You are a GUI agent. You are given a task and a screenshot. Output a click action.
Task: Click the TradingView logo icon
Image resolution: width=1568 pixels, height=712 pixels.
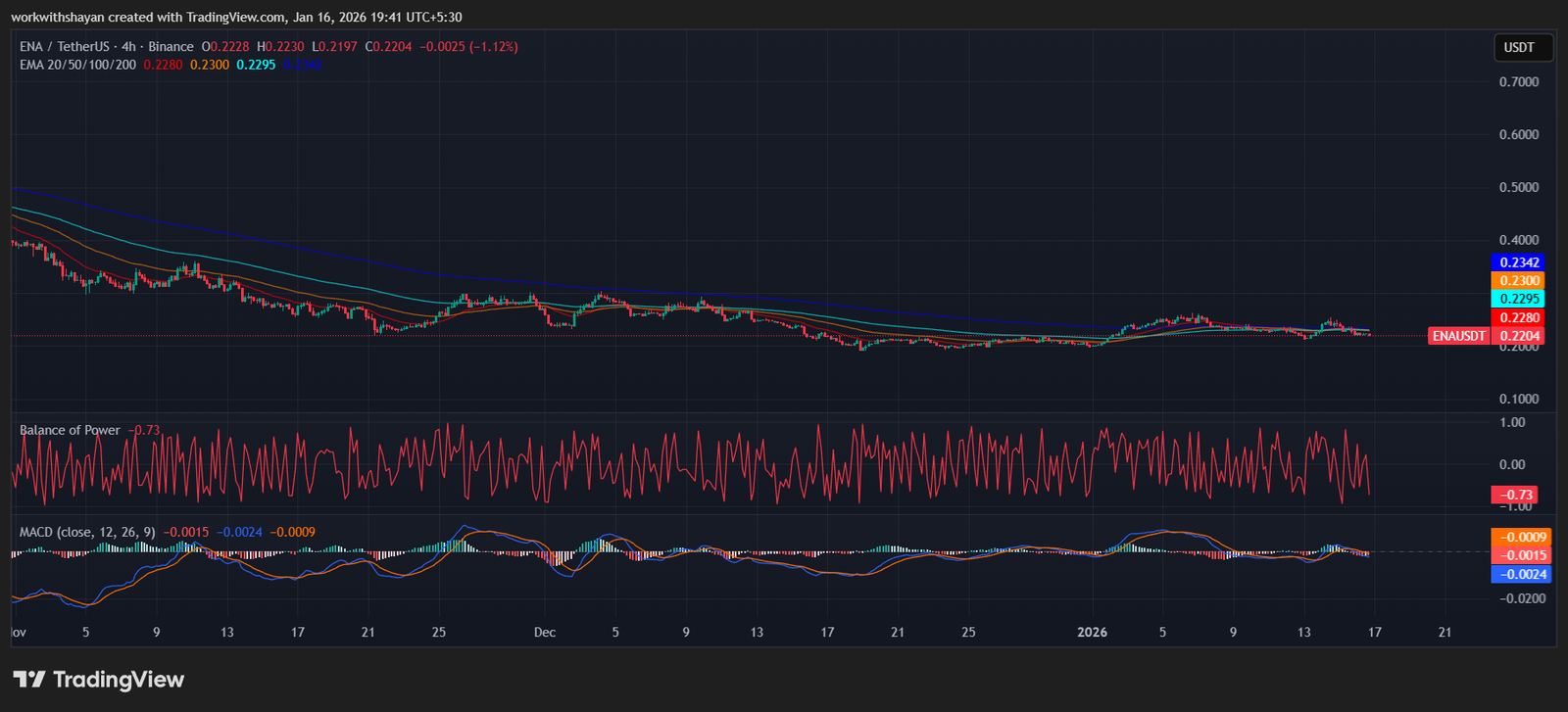click(28, 679)
